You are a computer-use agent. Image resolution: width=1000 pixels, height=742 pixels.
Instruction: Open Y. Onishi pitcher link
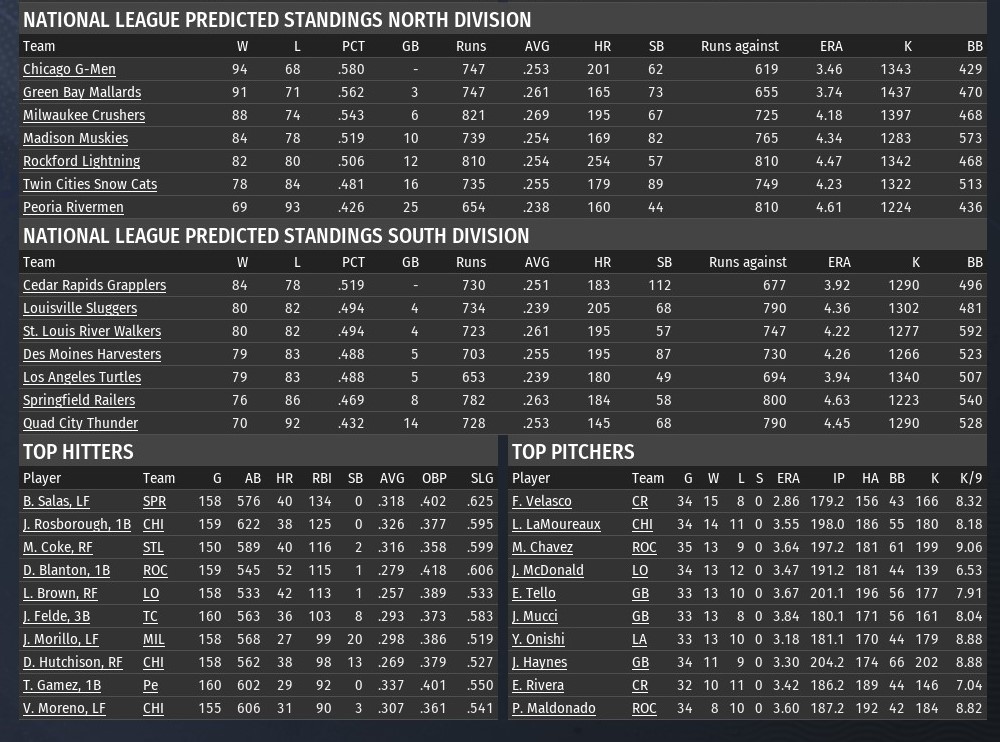(538, 639)
